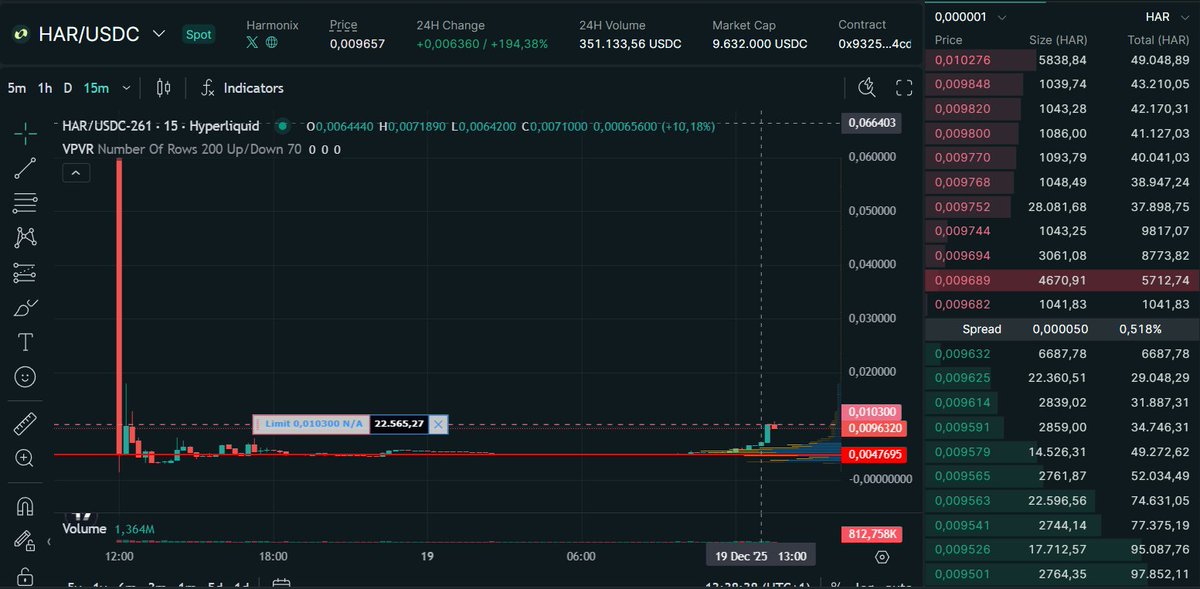Open order book precision 0,000001 dropdown
Image resolution: width=1200 pixels, height=589 pixels.
[x=972, y=17]
